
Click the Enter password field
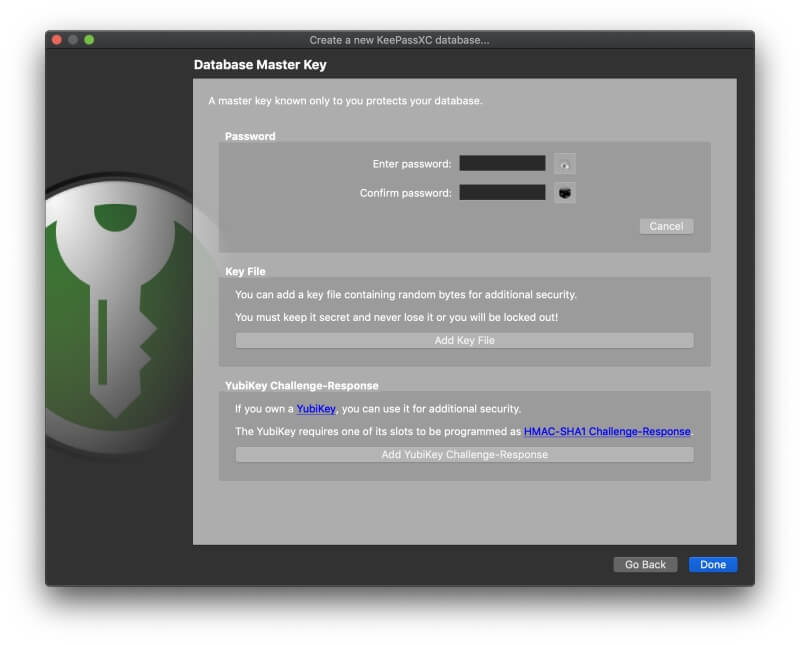click(x=502, y=163)
